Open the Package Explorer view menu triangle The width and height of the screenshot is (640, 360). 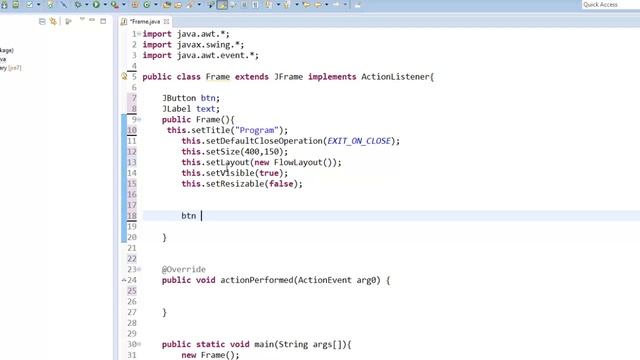pyautogui.click(x=82, y=19)
